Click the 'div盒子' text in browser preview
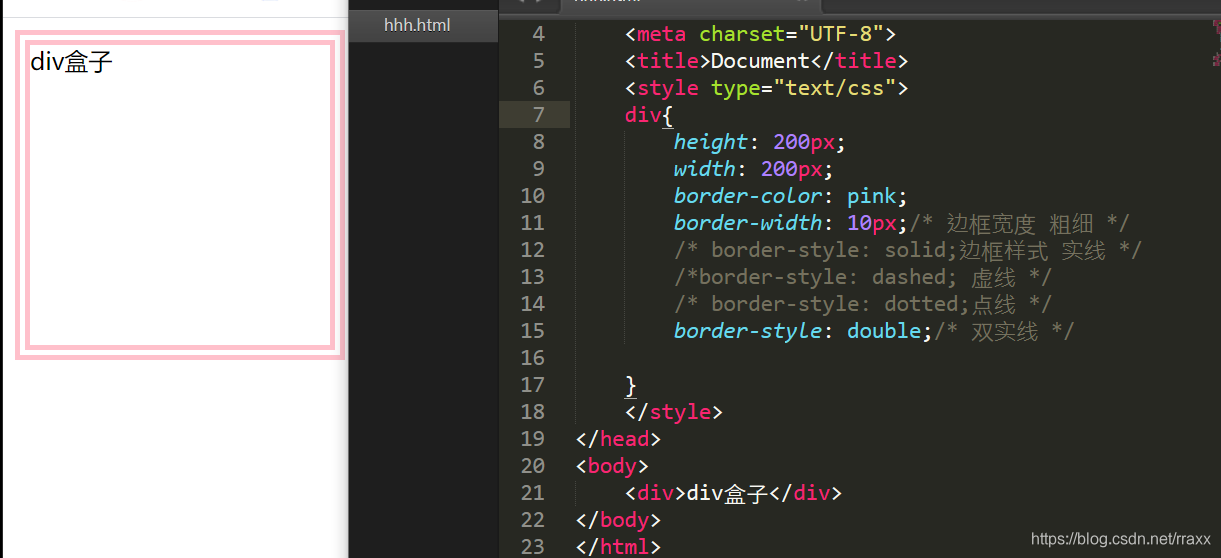Viewport: 1221px width, 558px height. 72,62
